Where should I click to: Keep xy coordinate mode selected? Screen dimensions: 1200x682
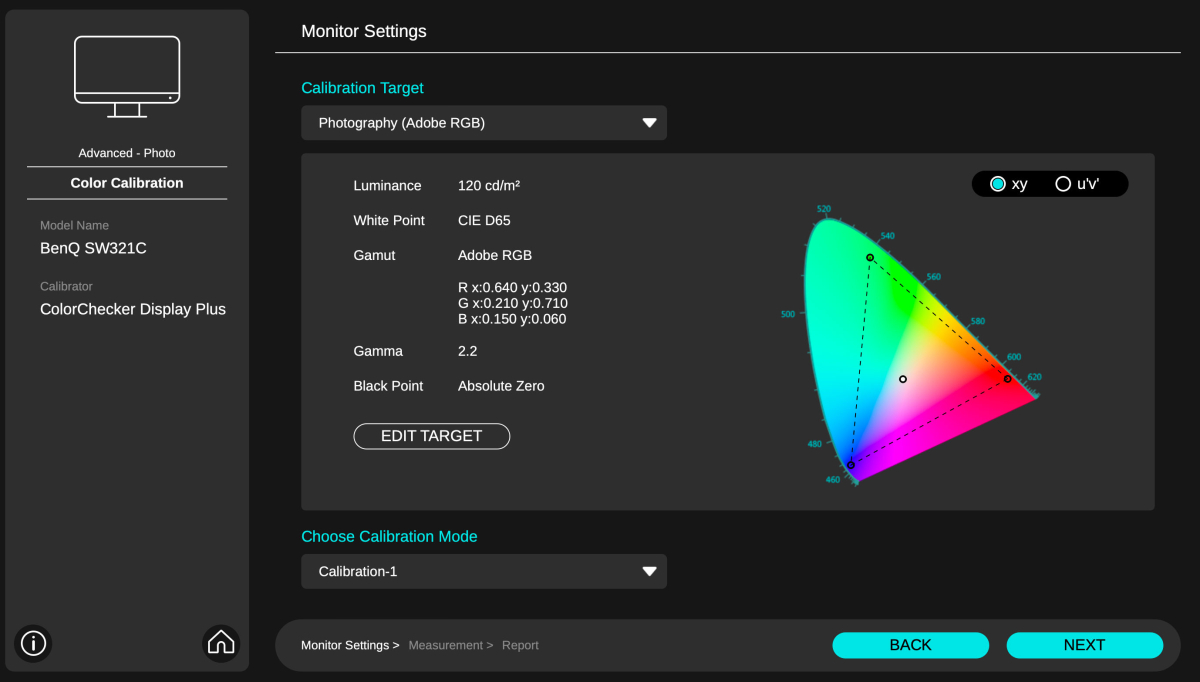pos(998,183)
